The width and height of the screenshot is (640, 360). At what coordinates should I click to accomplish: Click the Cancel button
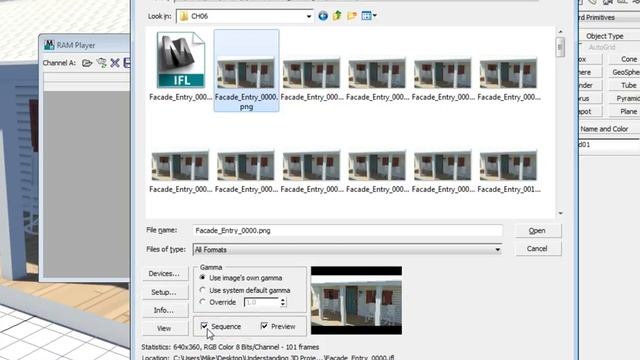point(537,249)
